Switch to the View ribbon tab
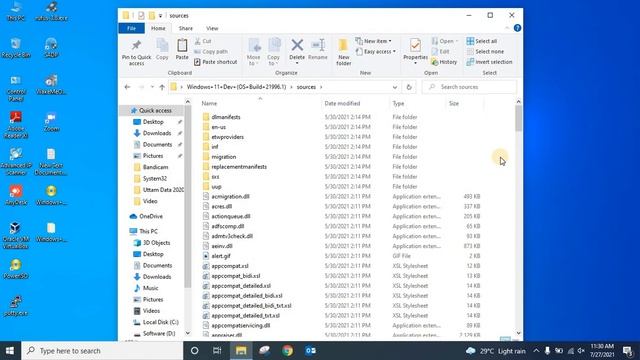640x360 pixels. click(x=212, y=28)
